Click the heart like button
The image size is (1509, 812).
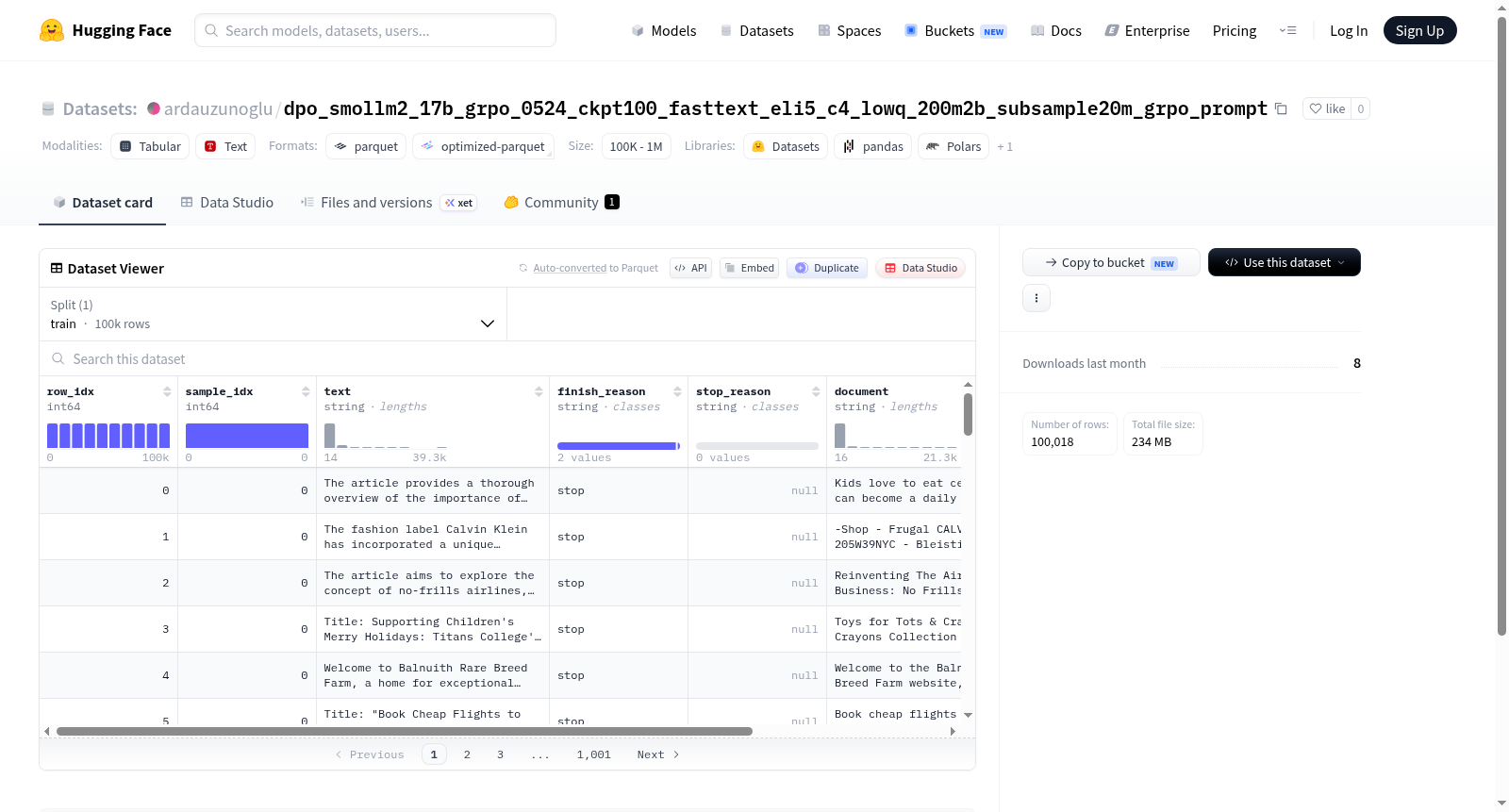[x=1326, y=108]
